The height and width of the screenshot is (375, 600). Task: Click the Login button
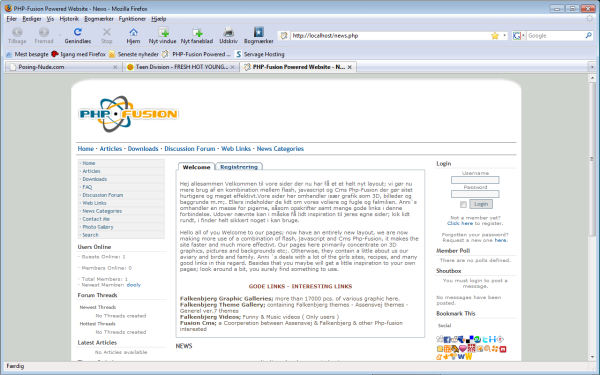point(481,204)
